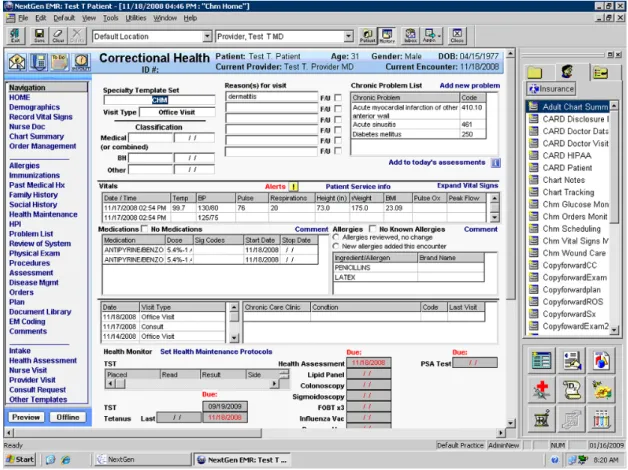This screenshot has width=628, height=470.
Task: Click the template list scroll-down arrow
Action: click(x=614, y=330)
